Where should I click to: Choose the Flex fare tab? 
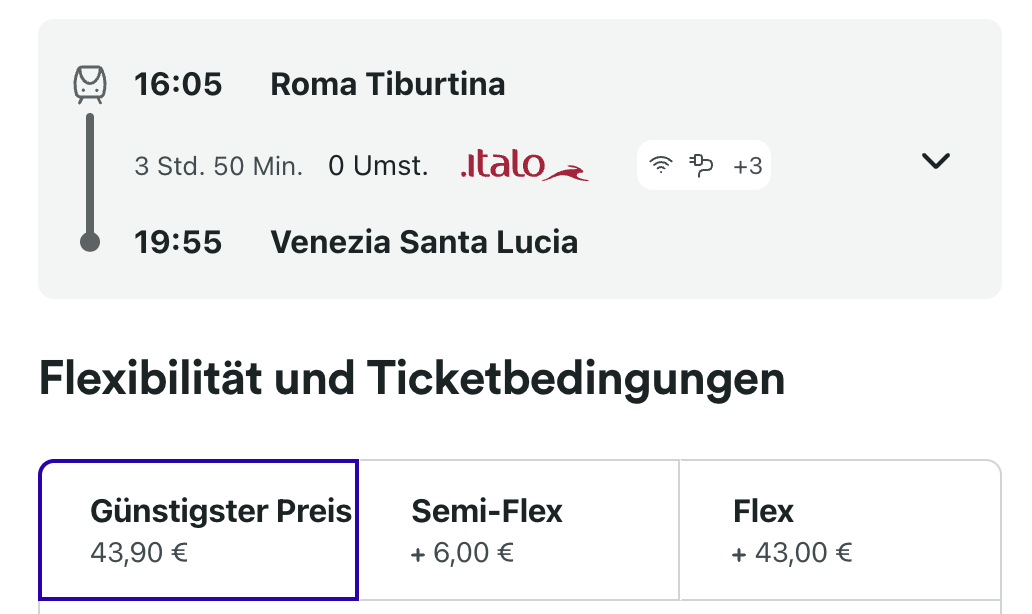(x=839, y=529)
